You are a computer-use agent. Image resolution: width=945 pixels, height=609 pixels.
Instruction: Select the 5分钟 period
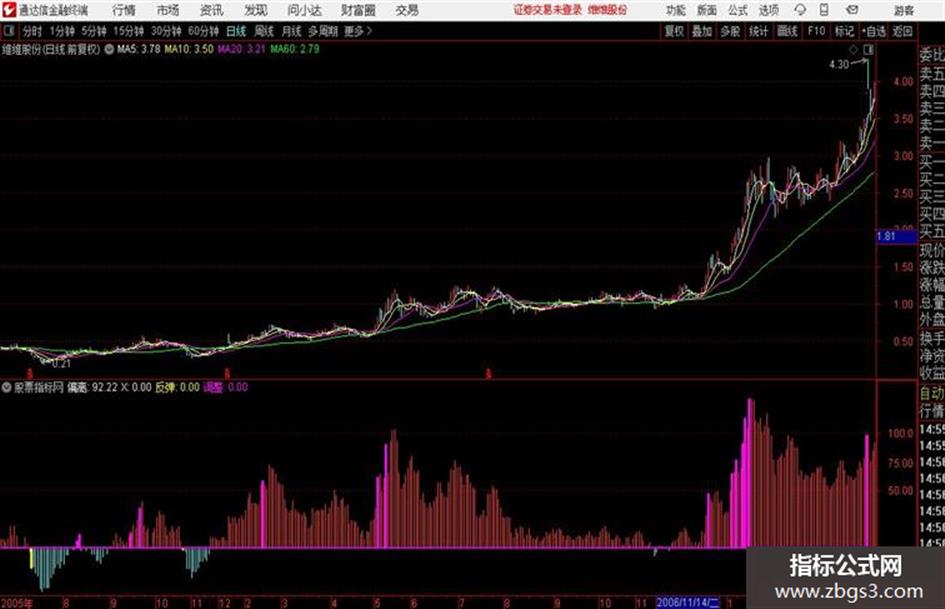(x=93, y=31)
